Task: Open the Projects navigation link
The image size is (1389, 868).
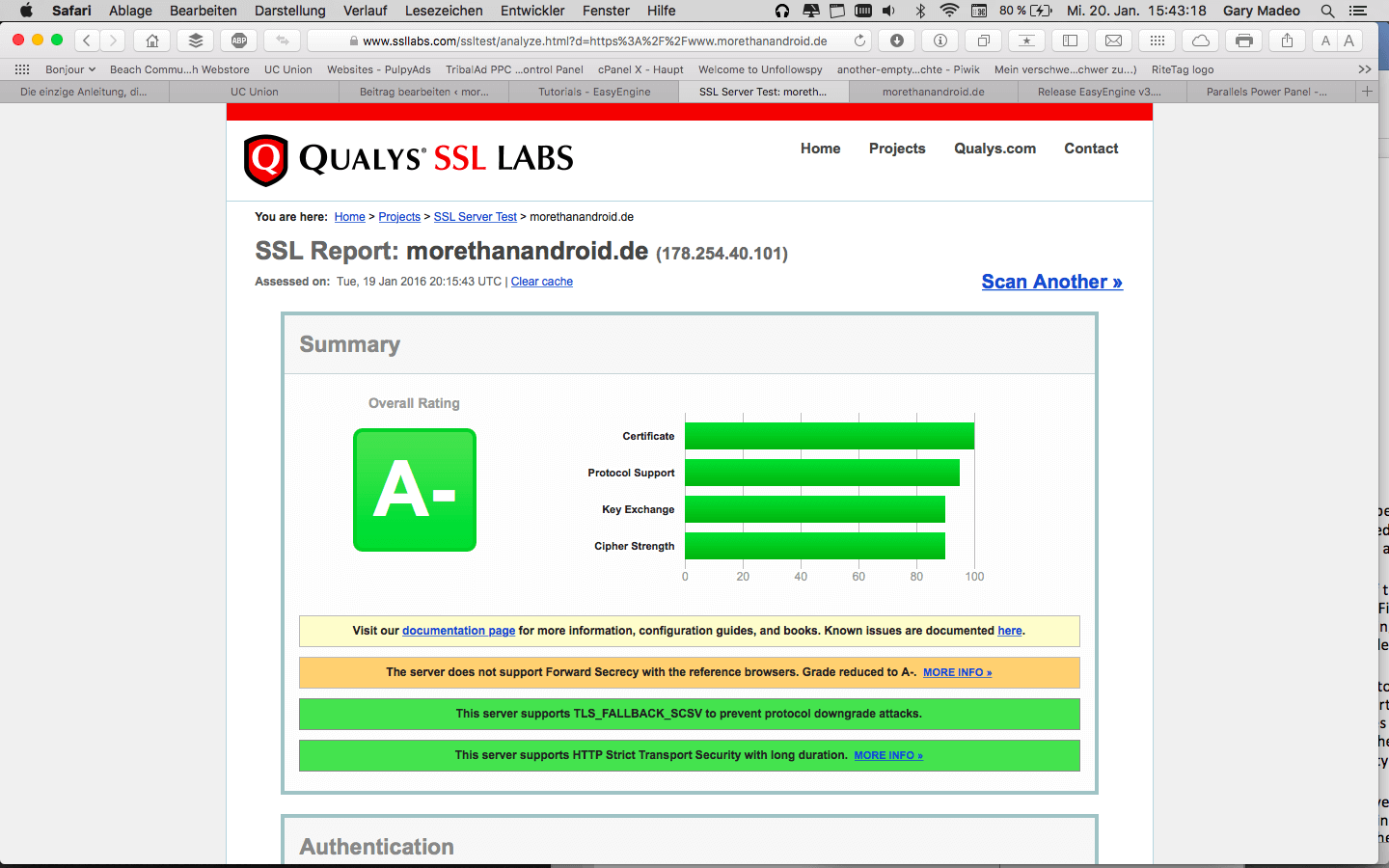Action: tap(897, 149)
